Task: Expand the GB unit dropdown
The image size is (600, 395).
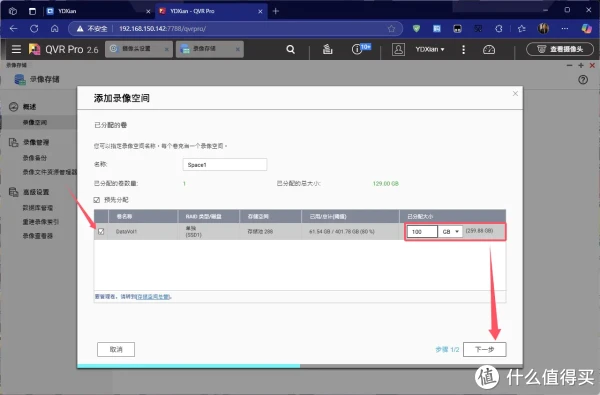Action: click(x=450, y=232)
